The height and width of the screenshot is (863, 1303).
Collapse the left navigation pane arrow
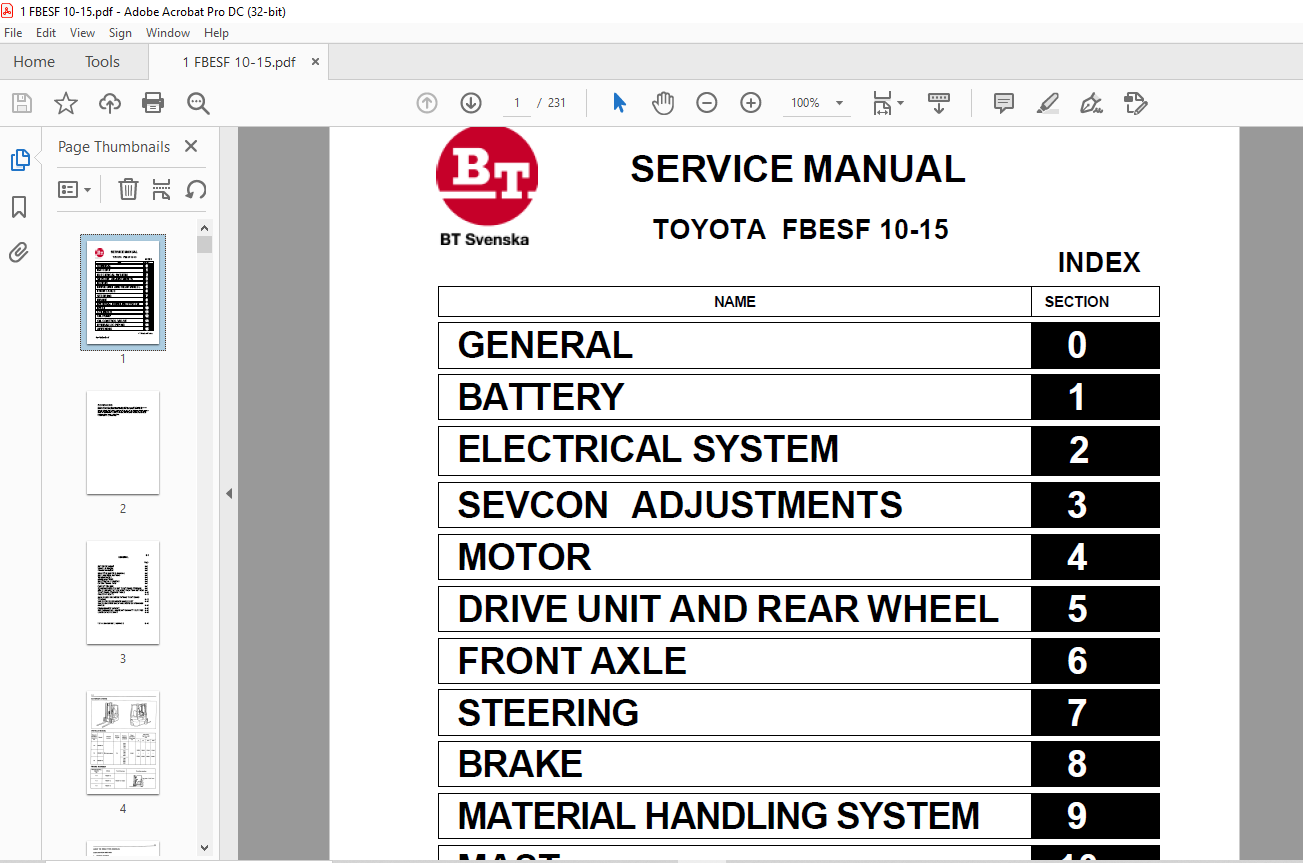[x=229, y=493]
